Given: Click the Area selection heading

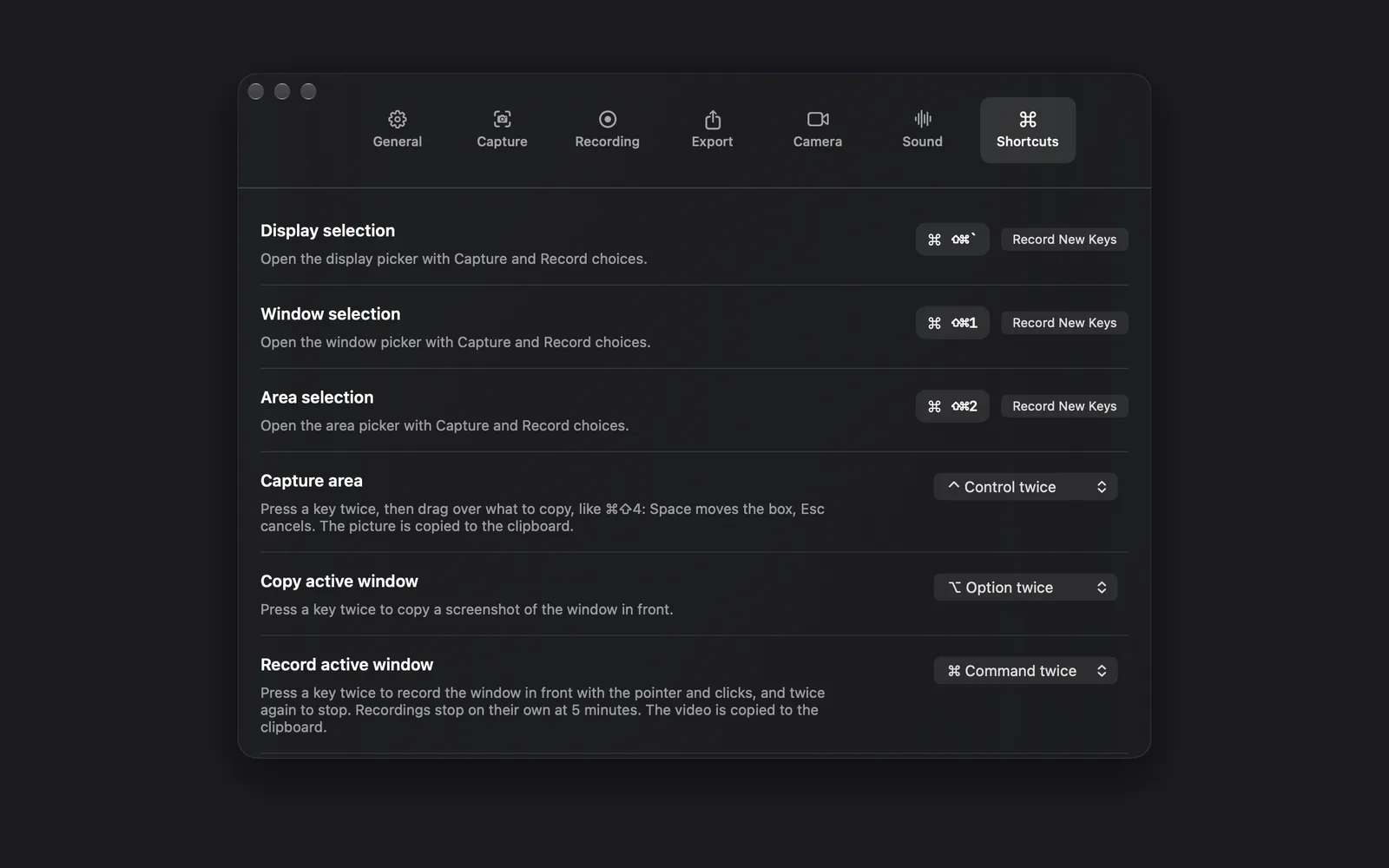Looking at the screenshot, I should click(317, 398).
